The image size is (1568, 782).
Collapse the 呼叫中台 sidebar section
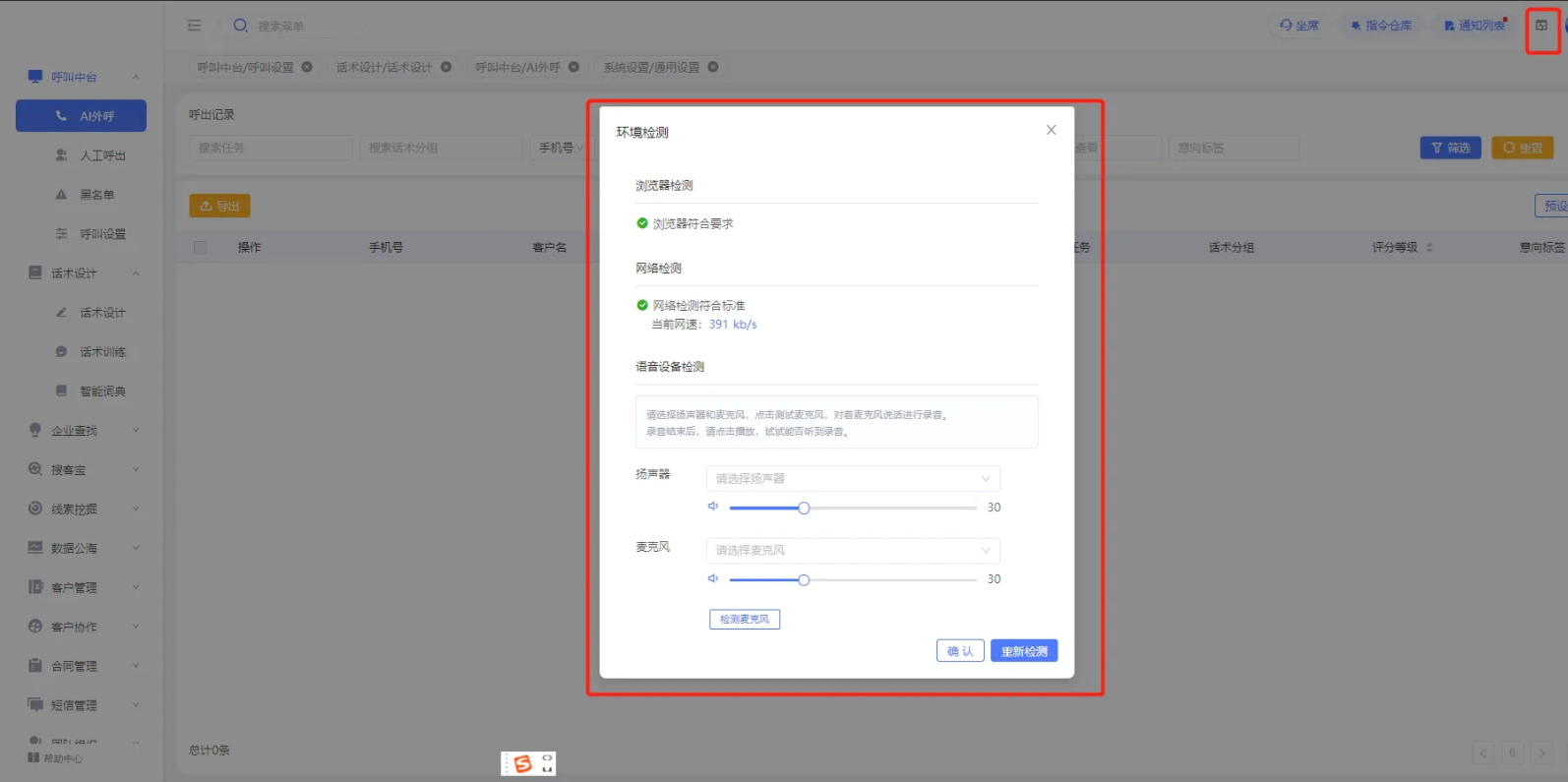tap(136, 77)
